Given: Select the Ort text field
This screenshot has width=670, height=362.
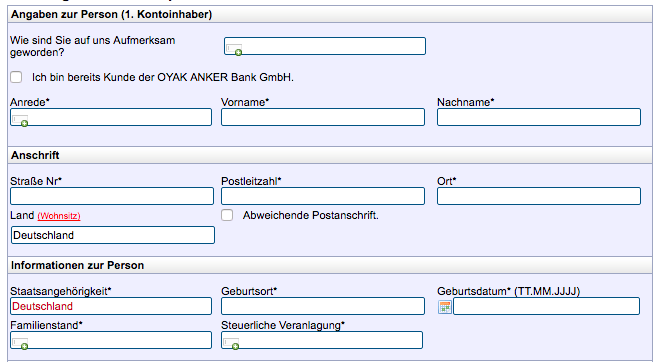Looking at the screenshot, I should (x=539, y=196).
